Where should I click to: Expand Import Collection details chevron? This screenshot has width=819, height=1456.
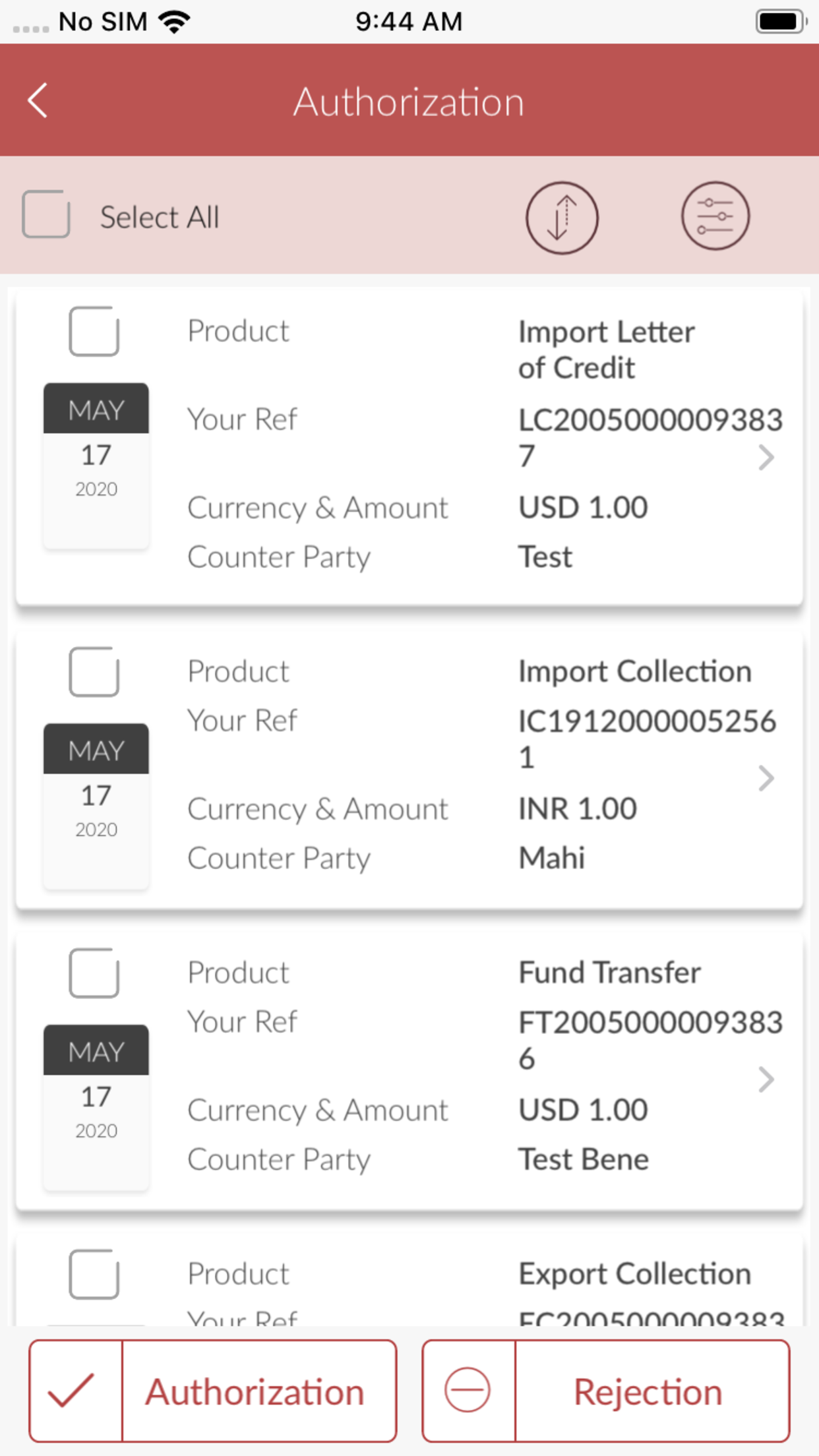pyautogui.click(x=766, y=778)
